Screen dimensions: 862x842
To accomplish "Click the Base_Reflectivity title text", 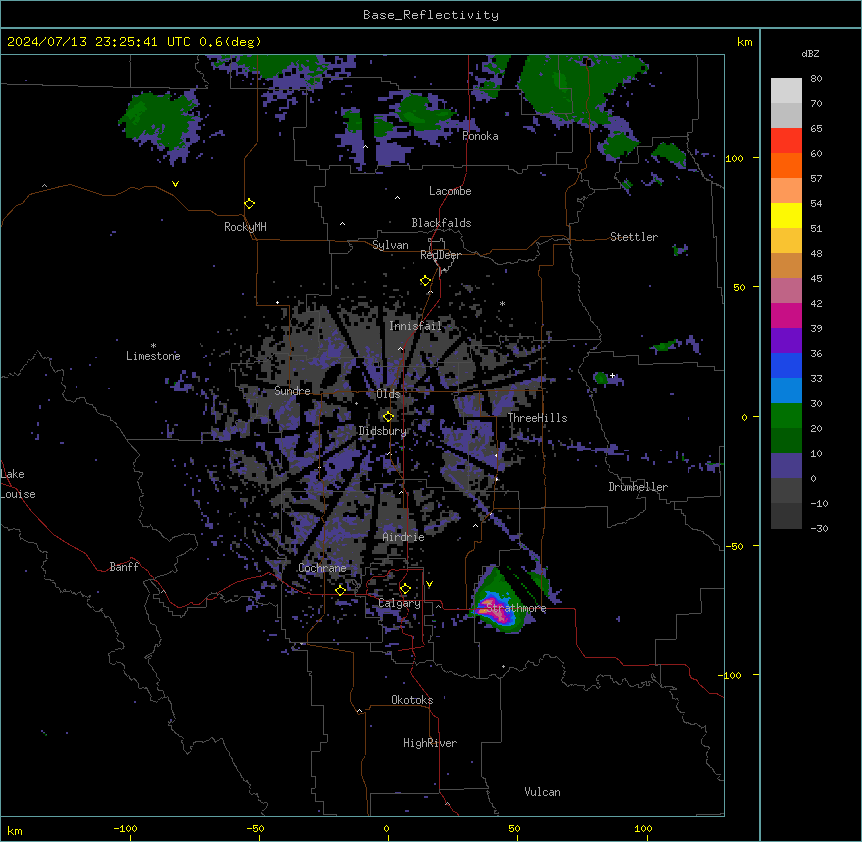I will pos(431,15).
